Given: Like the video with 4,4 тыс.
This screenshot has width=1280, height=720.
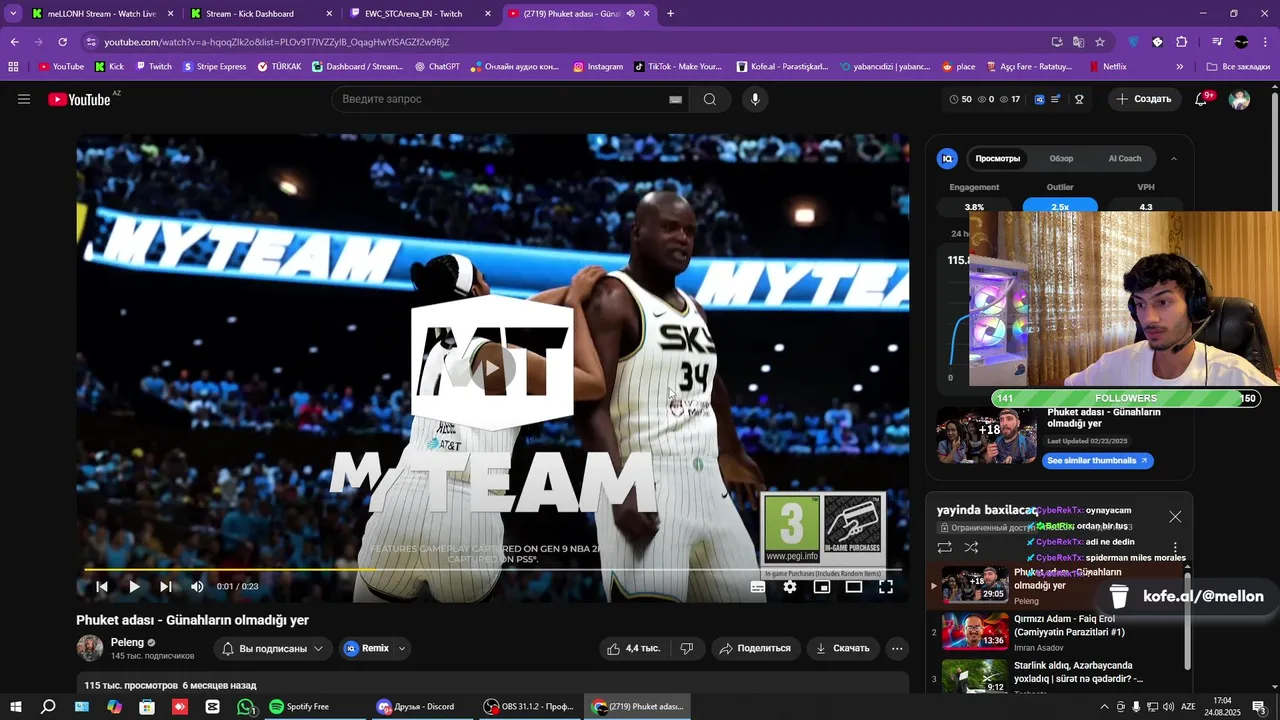Looking at the screenshot, I should tap(633, 648).
